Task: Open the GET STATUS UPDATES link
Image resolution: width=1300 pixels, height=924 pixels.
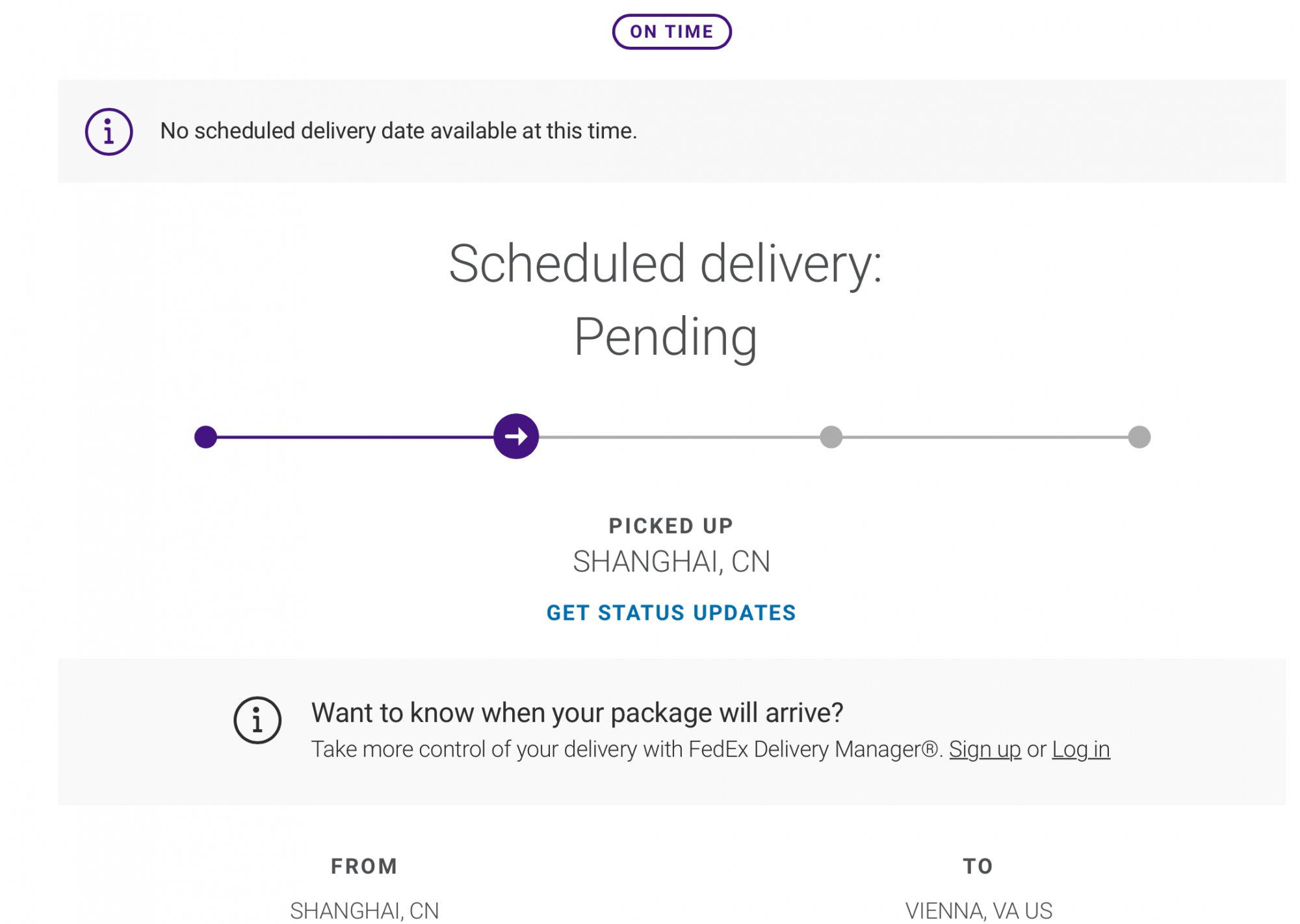Action: tap(671, 613)
